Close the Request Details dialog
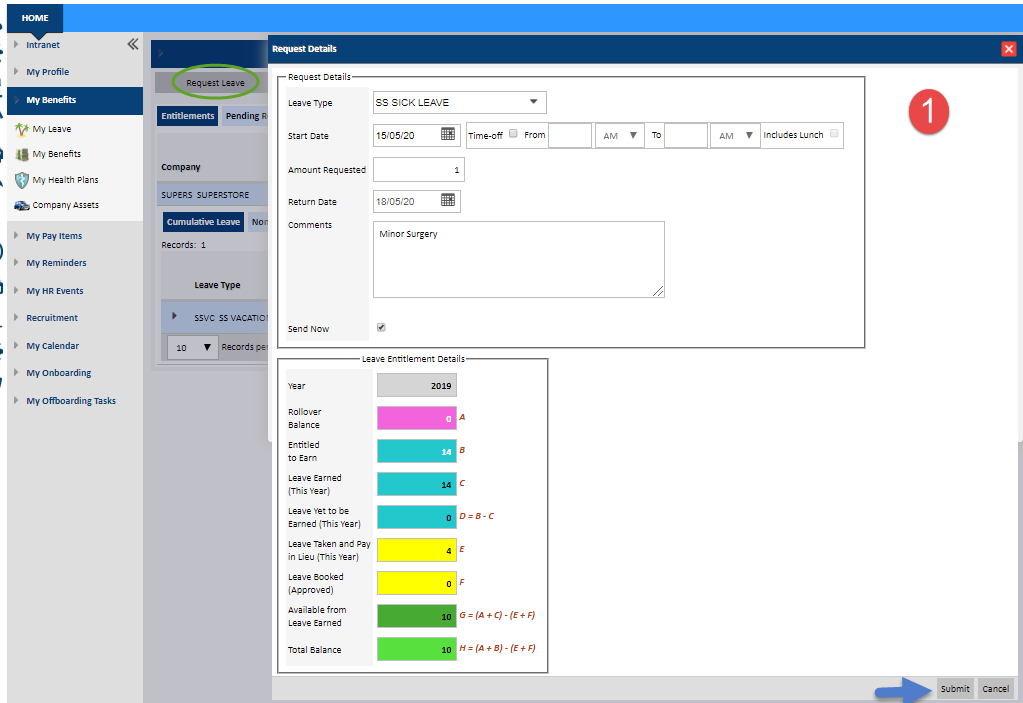Screen dimensions: 1023x703 [x=1009, y=49]
